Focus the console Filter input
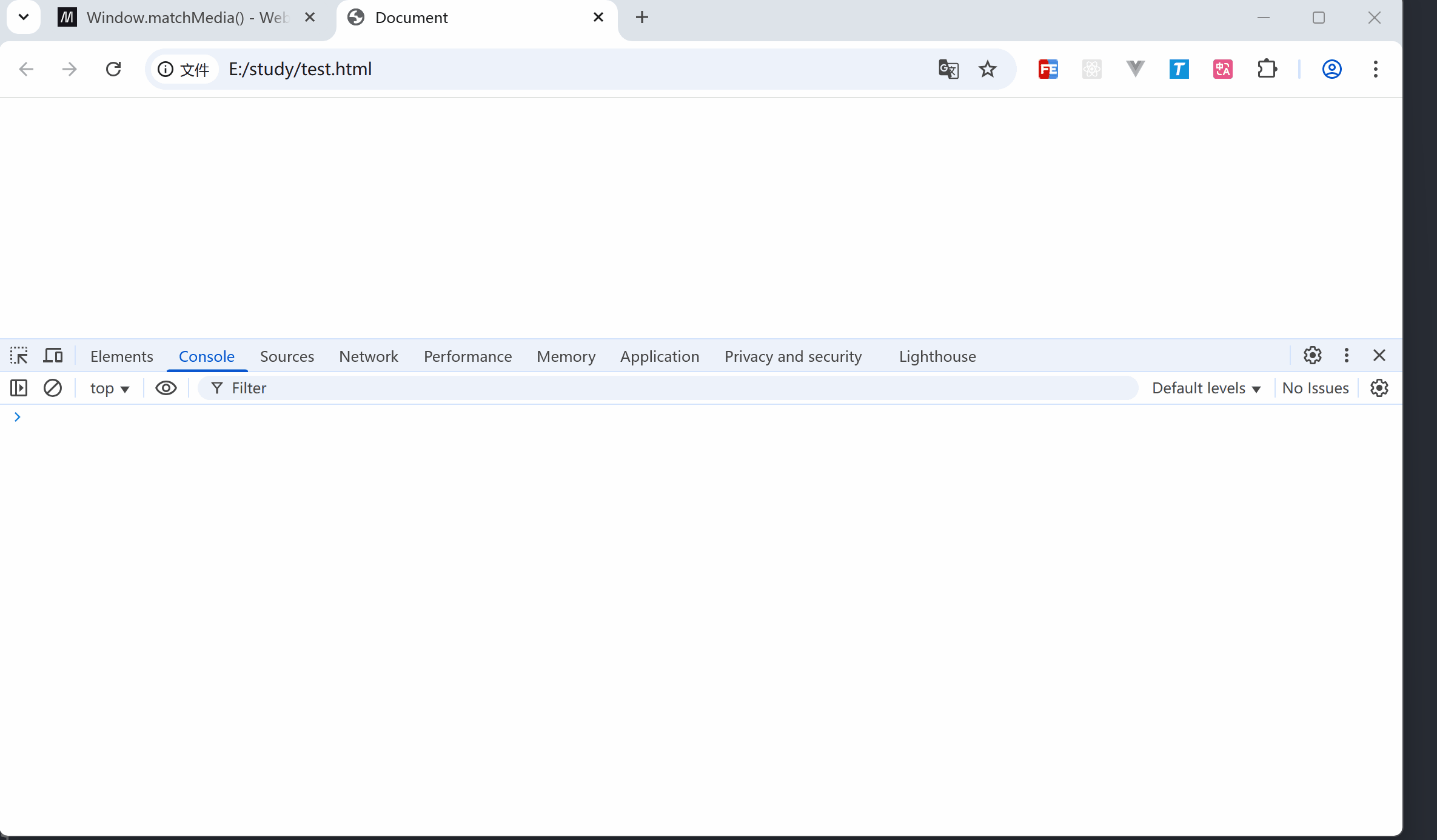Image resolution: width=1437 pixels, height=840 pixels. [x=667, y=388]
